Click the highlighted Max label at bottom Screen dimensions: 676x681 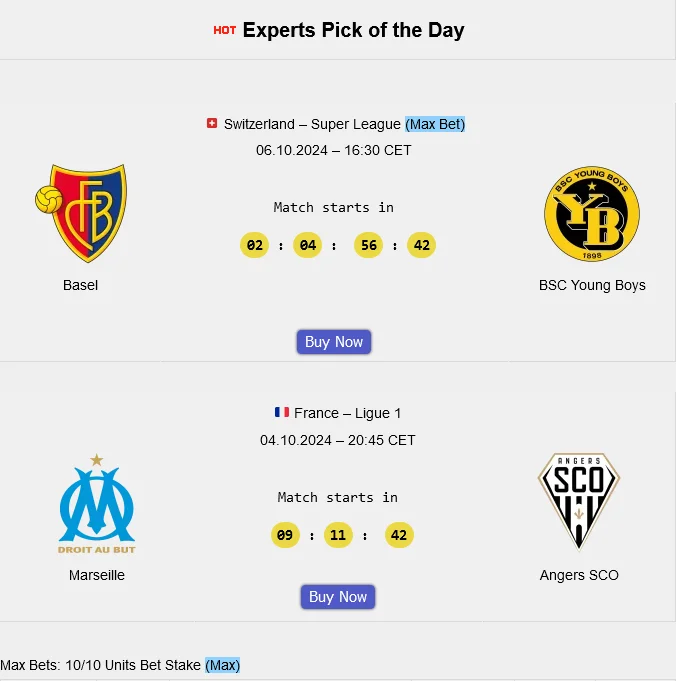tap(223, 665)
